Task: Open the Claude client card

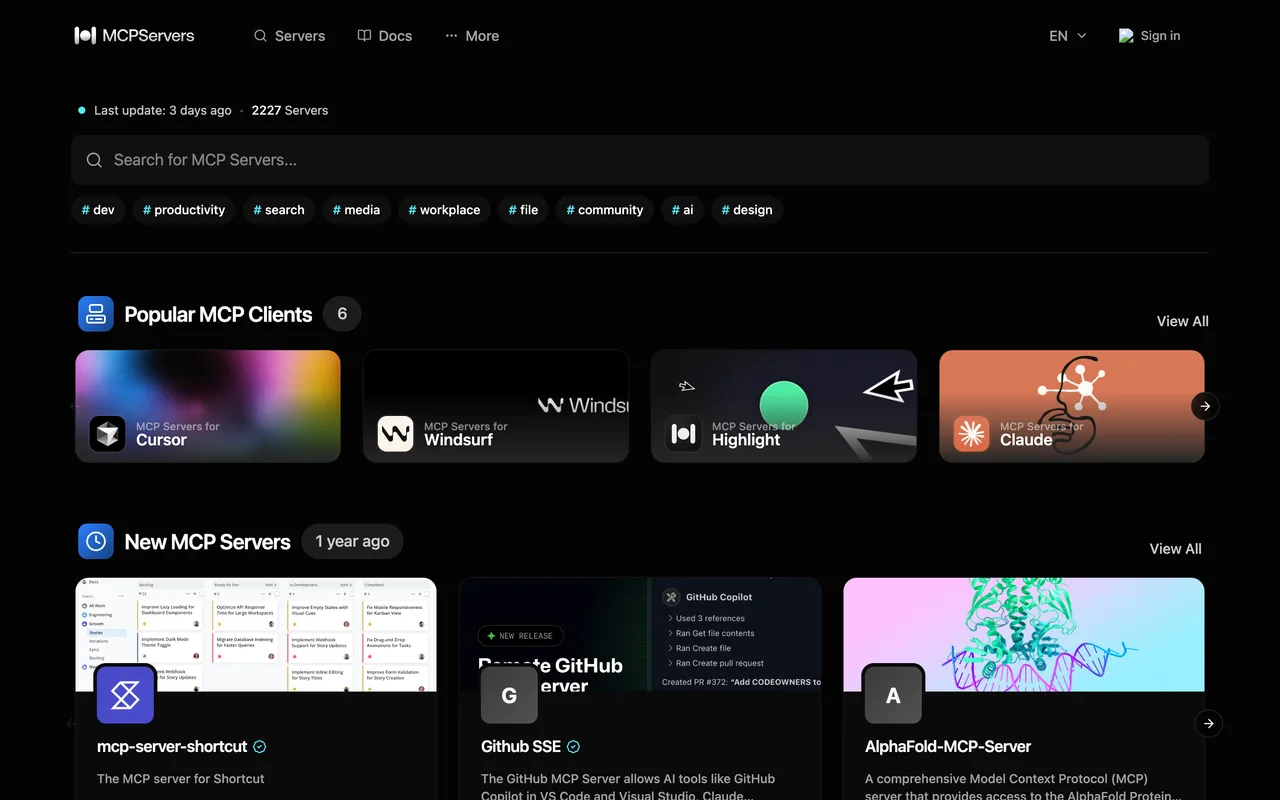Action: [1072, 406]
